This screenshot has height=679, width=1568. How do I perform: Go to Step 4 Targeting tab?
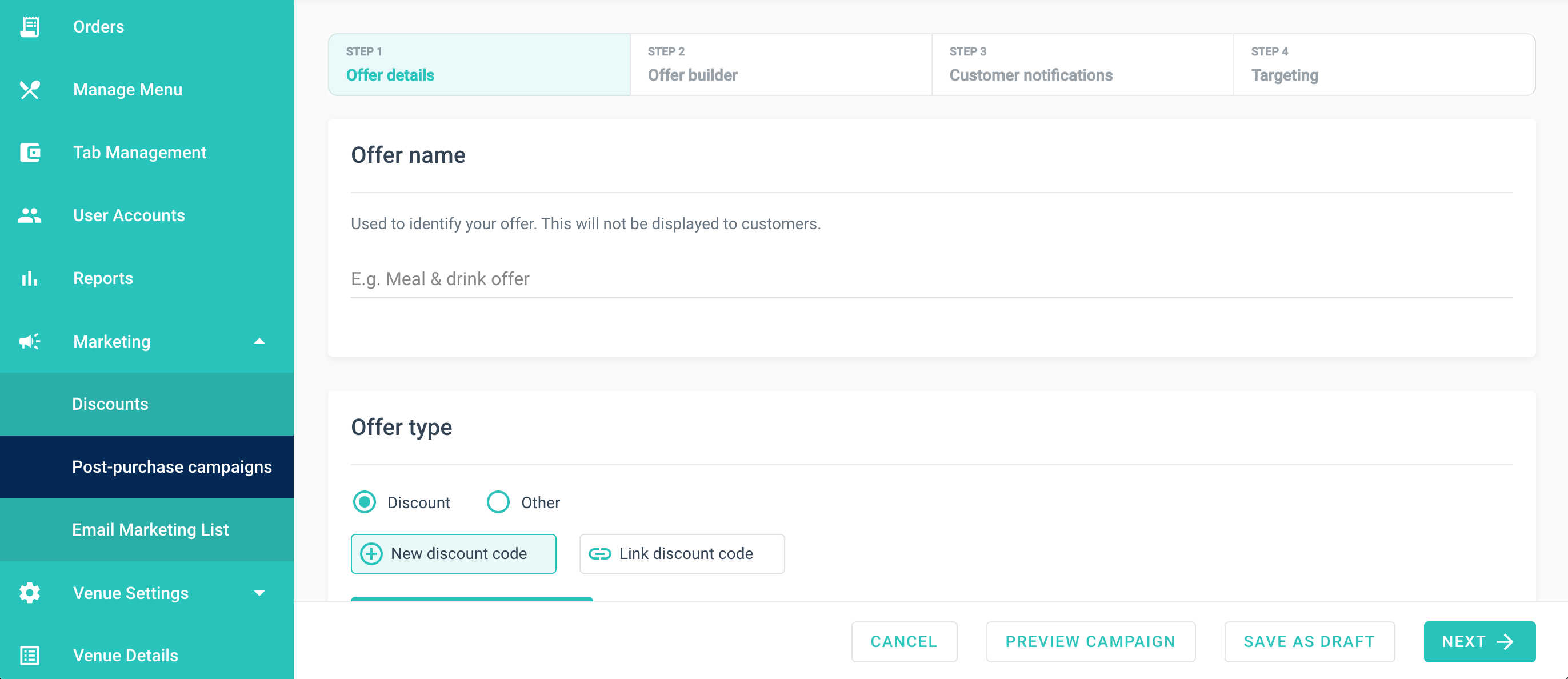[x=1383, y=65]
